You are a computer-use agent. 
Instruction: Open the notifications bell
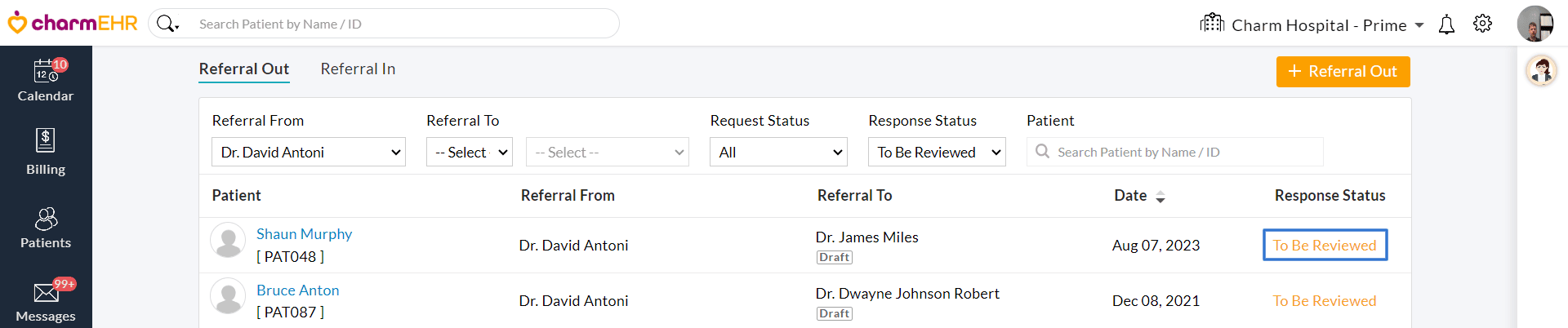point(1446,24)
